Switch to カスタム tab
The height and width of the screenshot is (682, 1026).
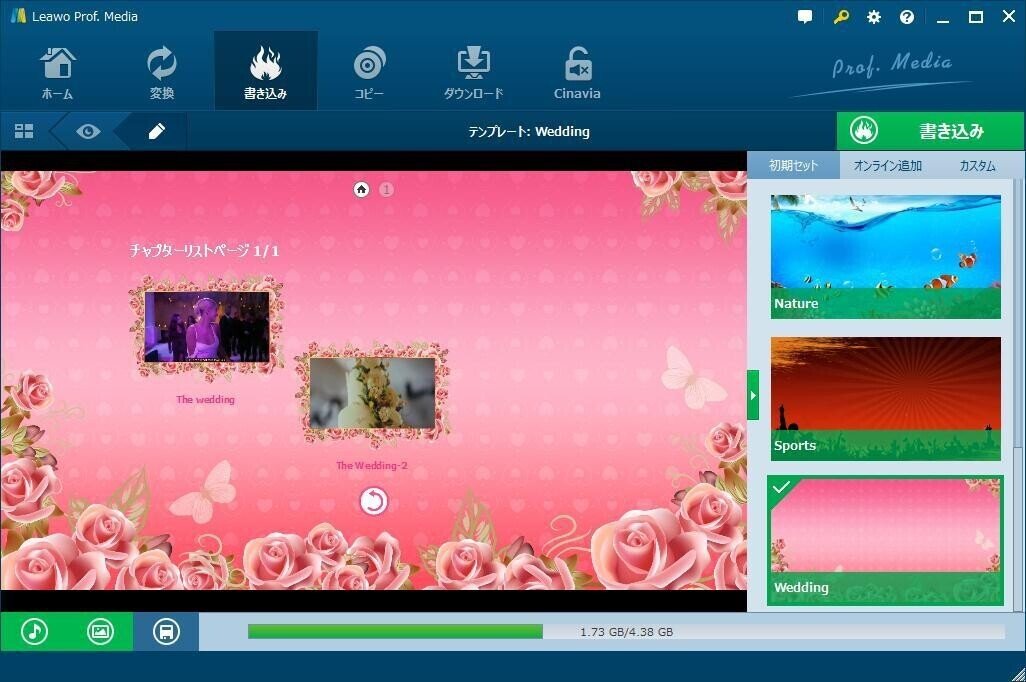point(977,166)
